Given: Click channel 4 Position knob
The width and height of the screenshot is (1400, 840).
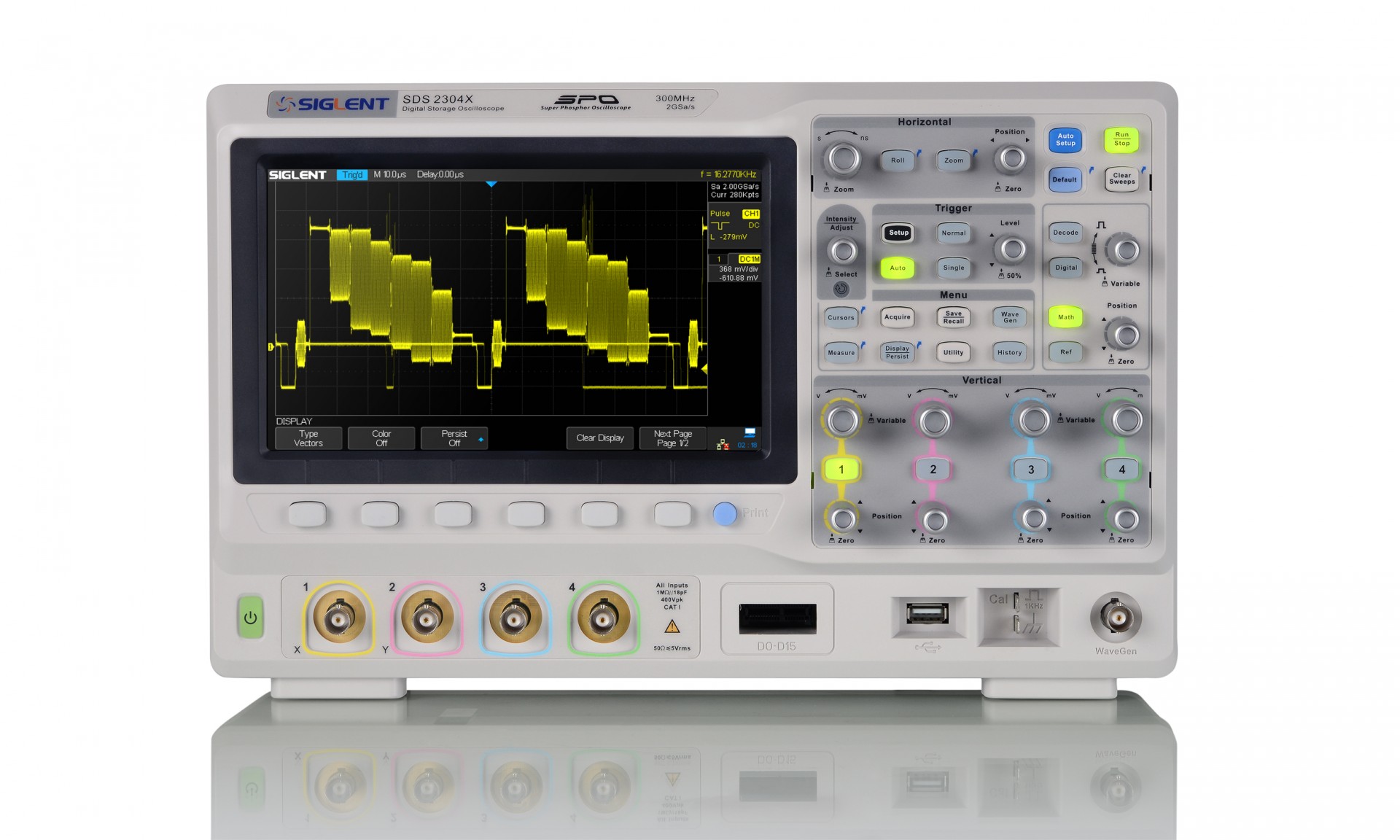Looking at the screenshot, I should coord(1127,519).
